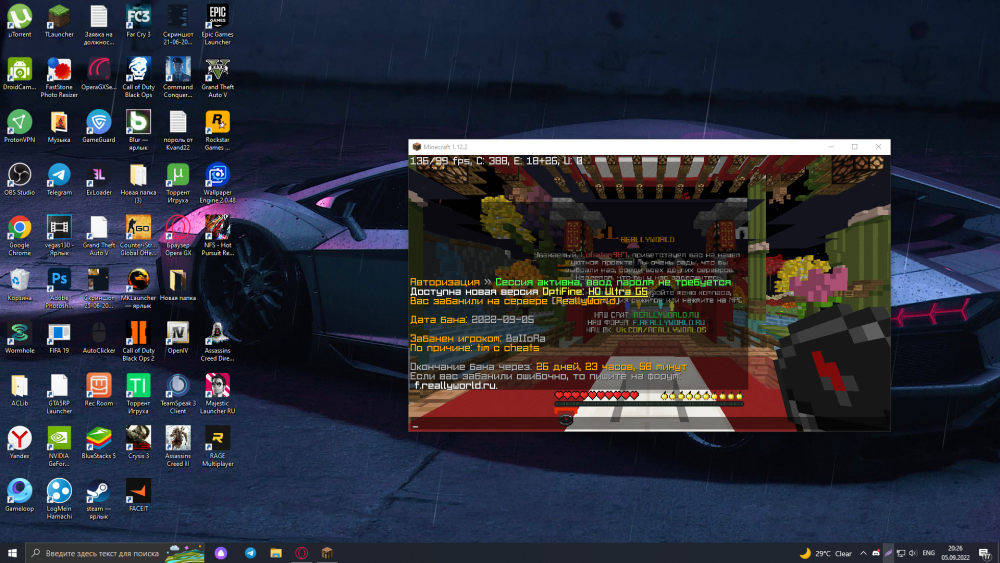
Task: Launch OBS Studio from desktop
Action: click(x=20, y=179)
